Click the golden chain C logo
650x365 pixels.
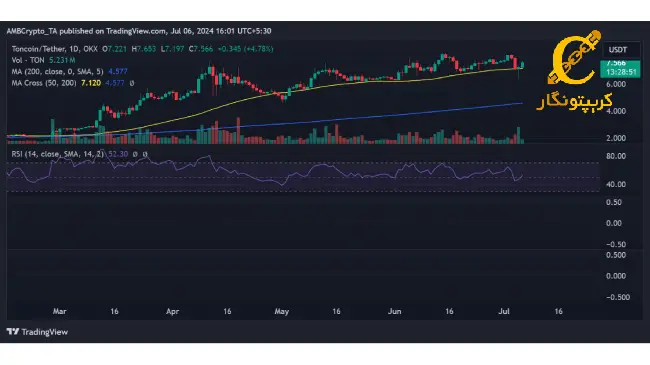coord(574,57)
